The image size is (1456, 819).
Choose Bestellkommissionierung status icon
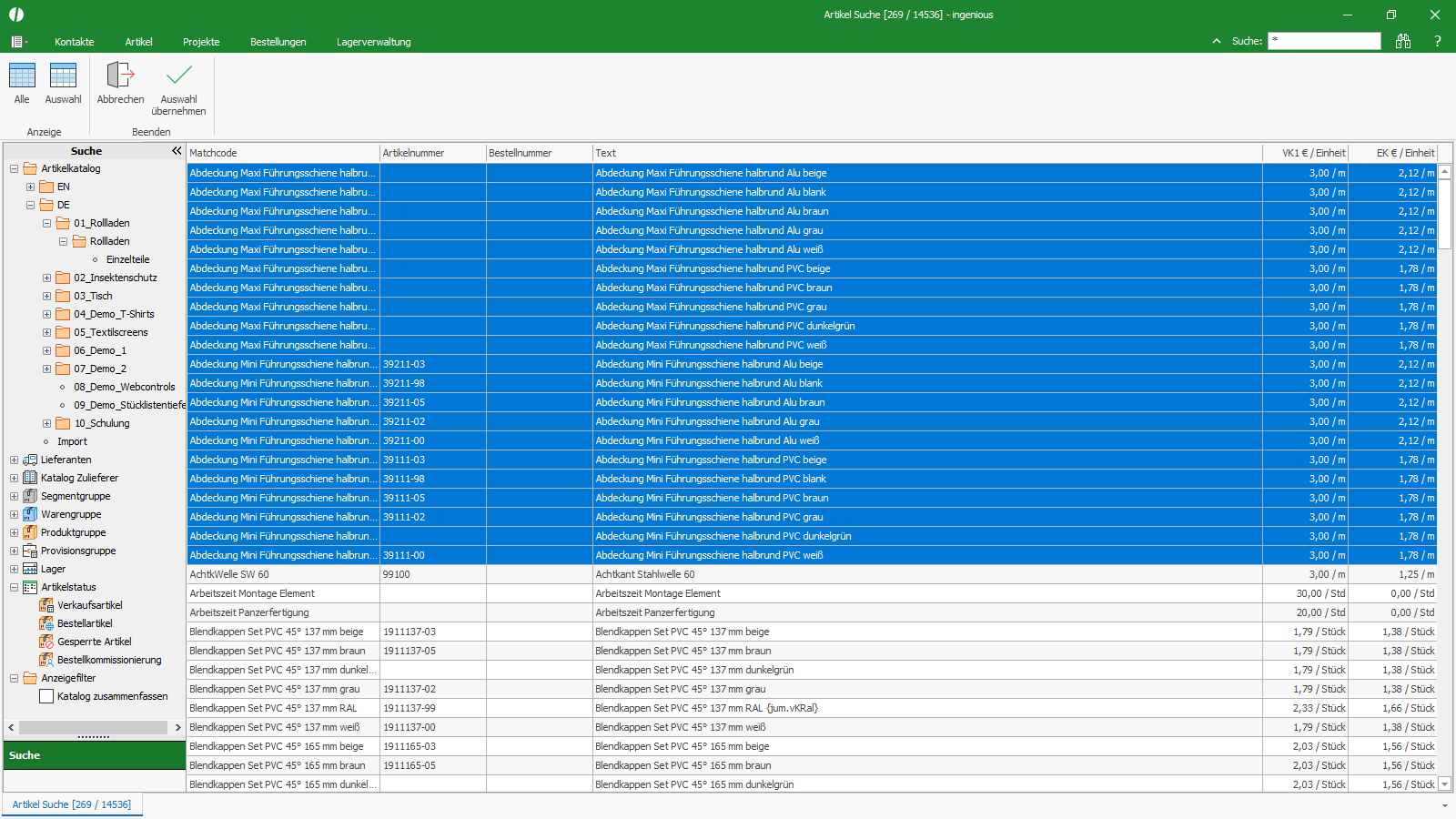click(x=46, y=660)
